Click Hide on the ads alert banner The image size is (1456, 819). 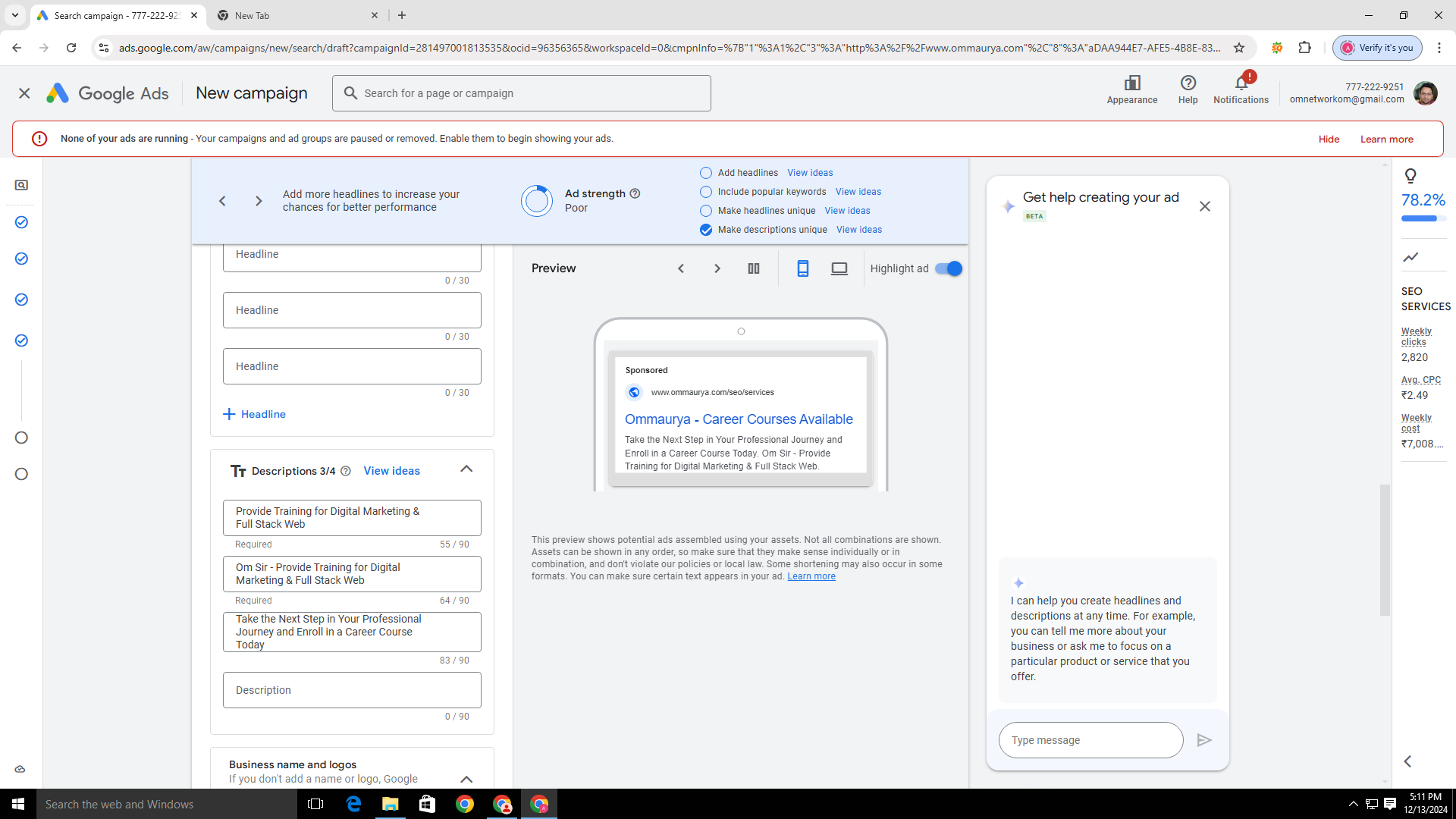point(1329,140)
